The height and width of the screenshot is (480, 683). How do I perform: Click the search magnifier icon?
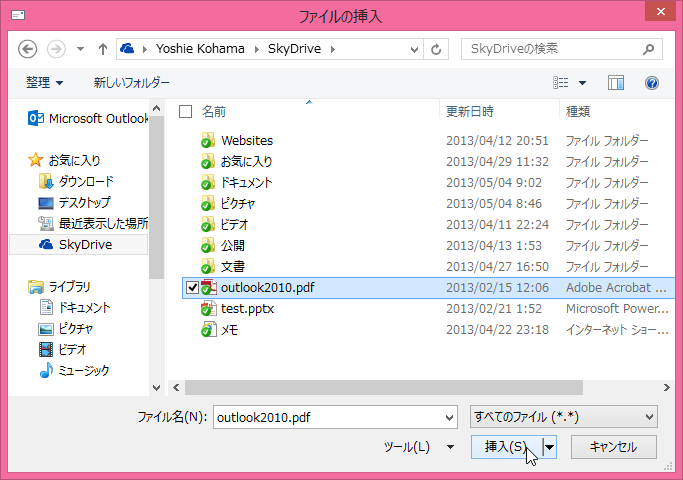click(649, 49)
